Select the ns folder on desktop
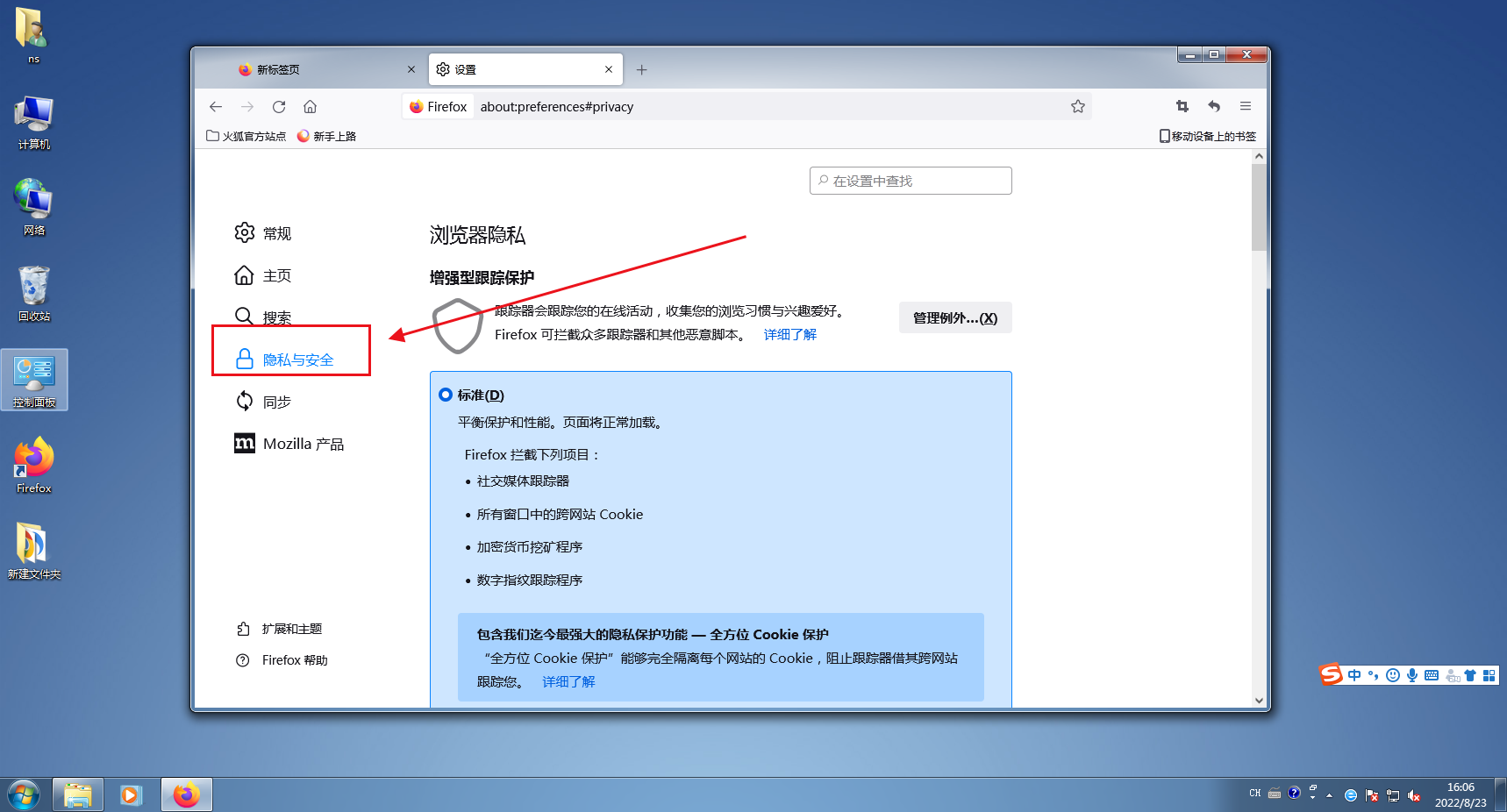Screen dimensions: 1507x812 33,35
